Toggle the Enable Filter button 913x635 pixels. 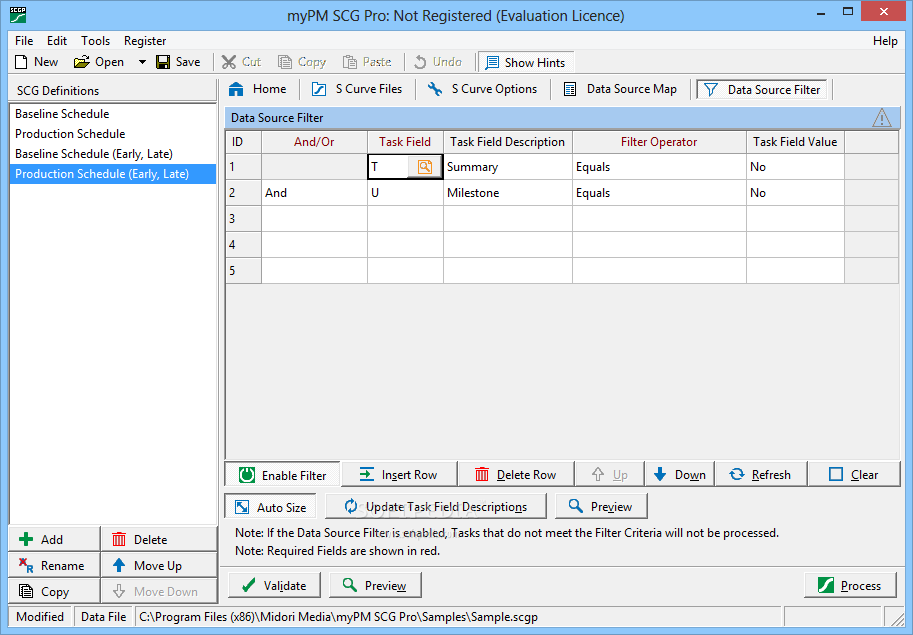(283, 475)
